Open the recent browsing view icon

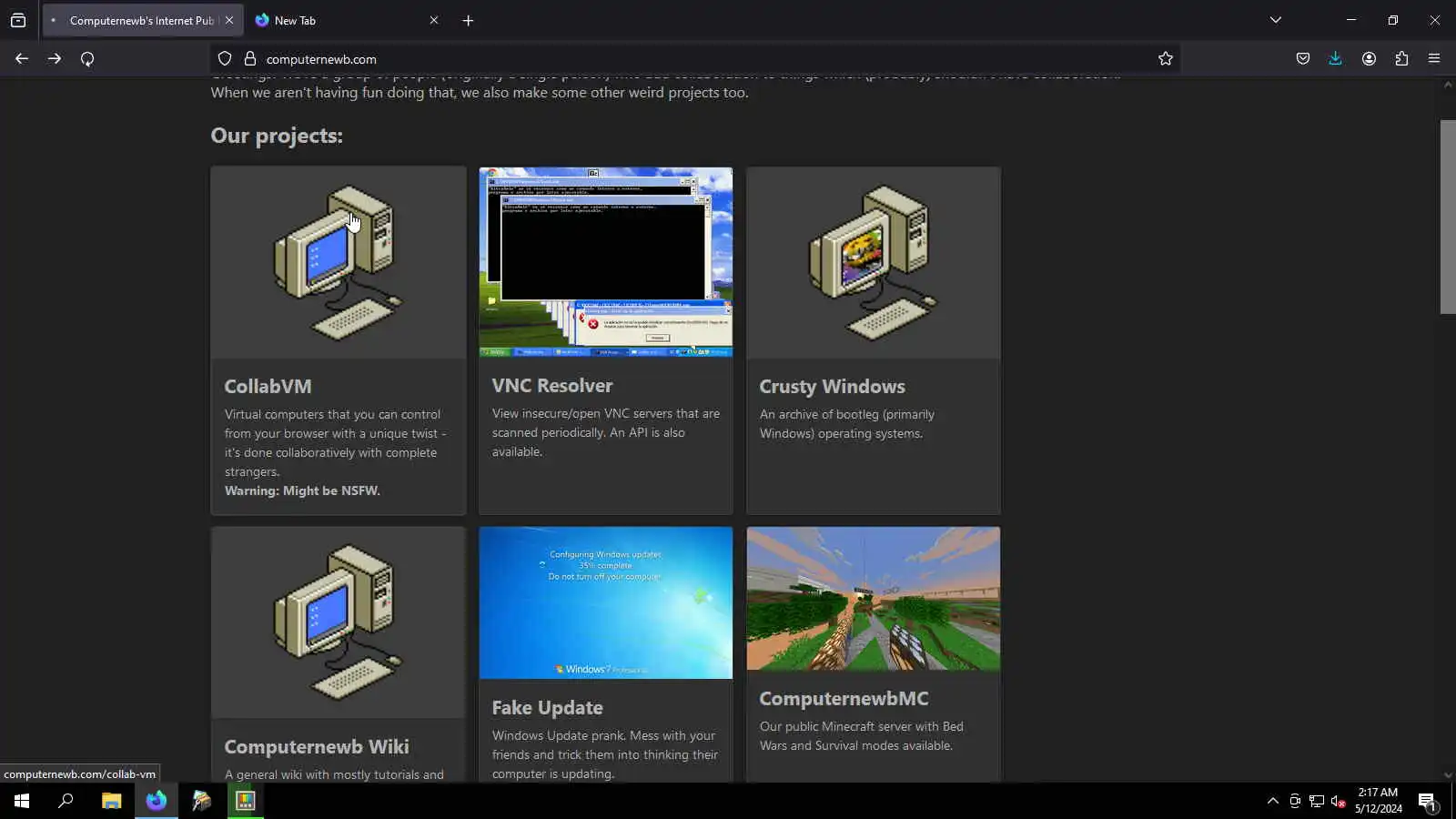coord(18,20)
